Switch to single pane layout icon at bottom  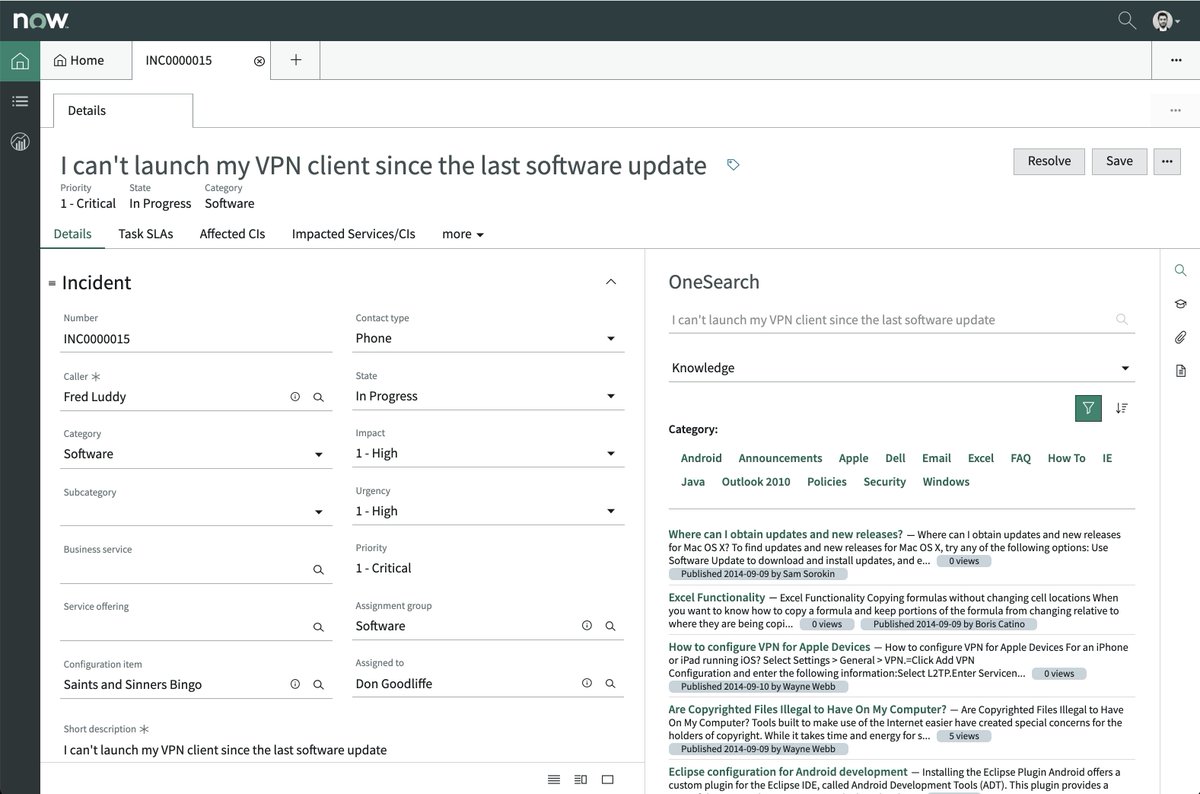click(x=607, y=779)
